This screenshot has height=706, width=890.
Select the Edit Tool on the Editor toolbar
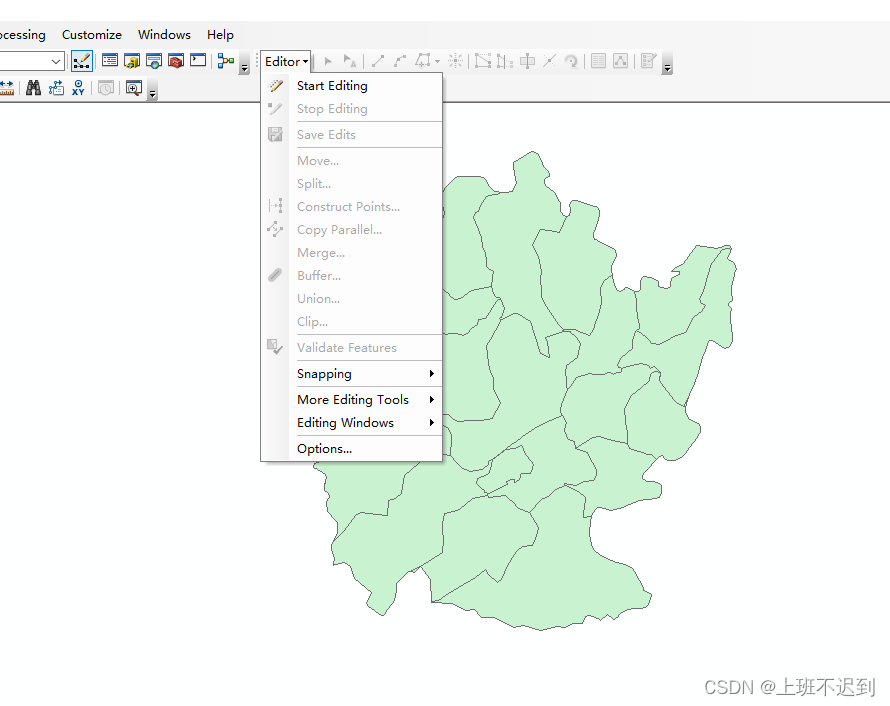coord(328,61)
